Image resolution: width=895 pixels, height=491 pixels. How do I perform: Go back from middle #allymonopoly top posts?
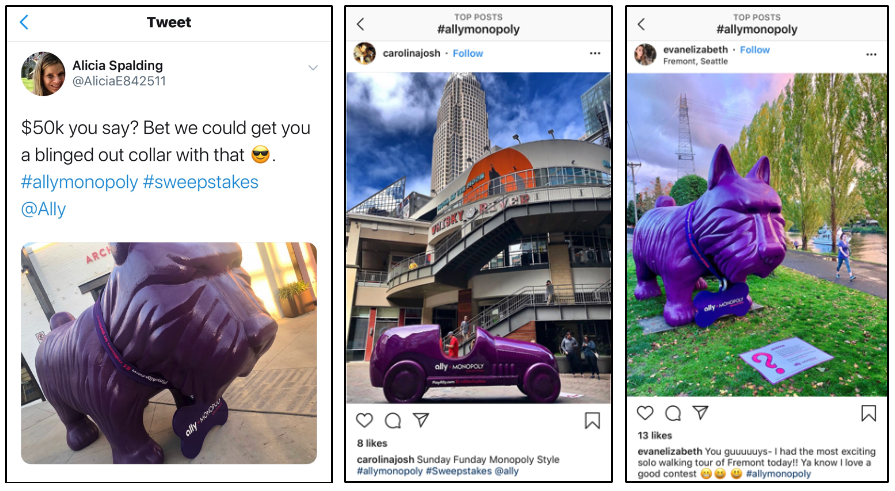[x=360, y=24]
